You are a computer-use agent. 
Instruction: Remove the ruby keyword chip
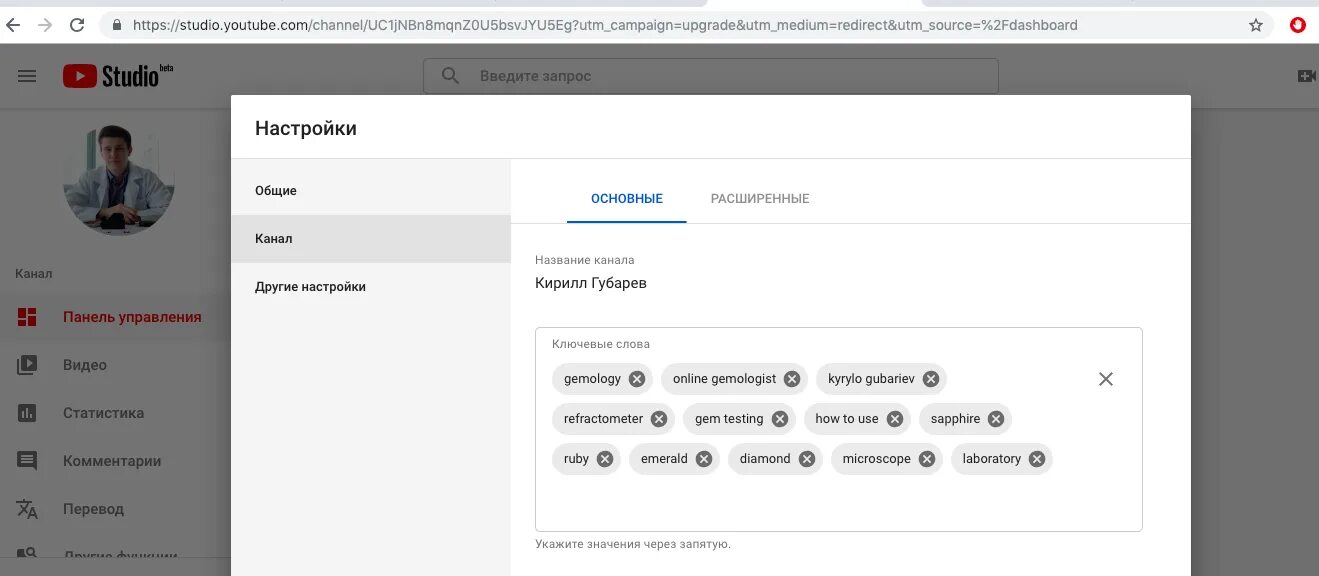[605, 459]
